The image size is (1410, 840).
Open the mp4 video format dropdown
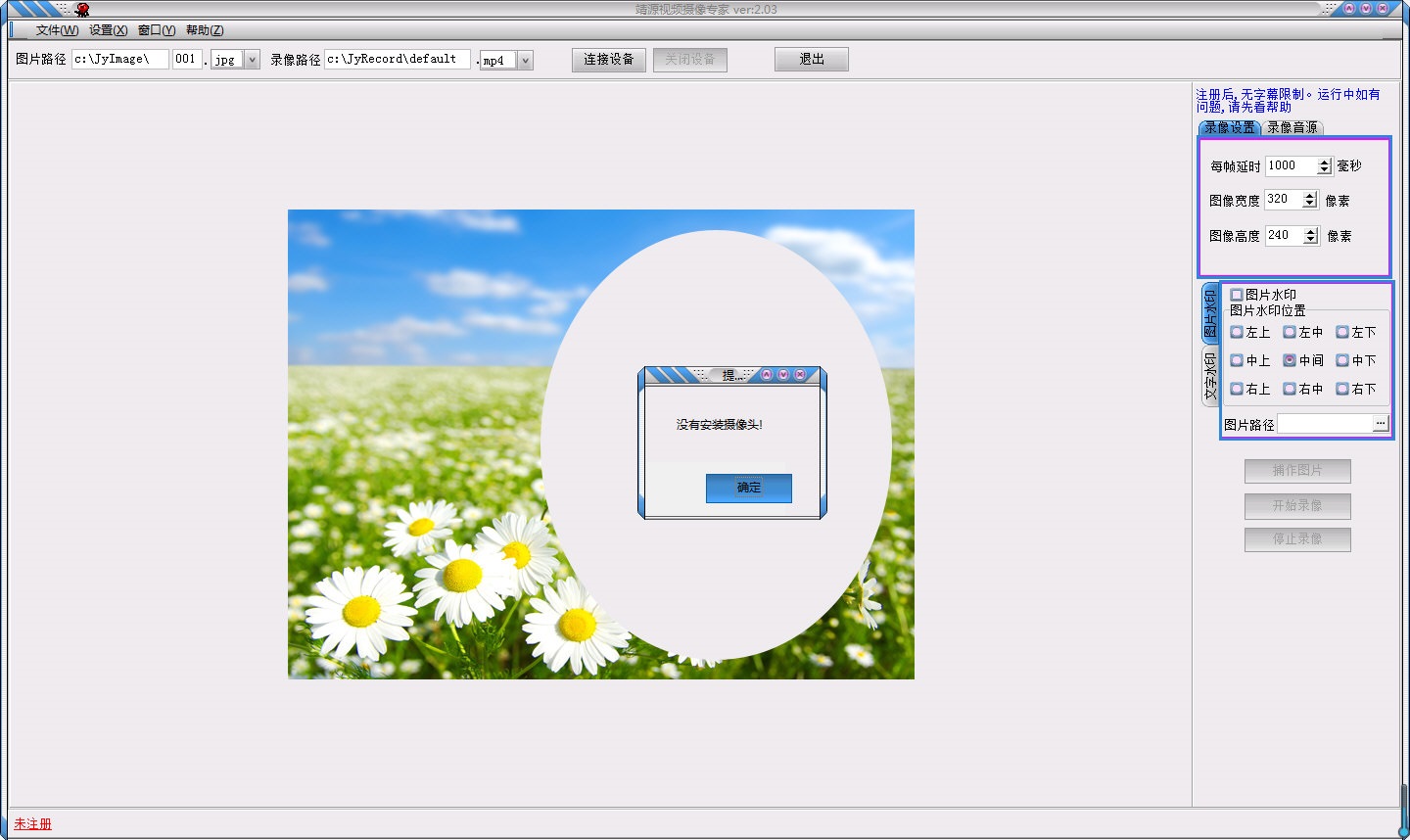pyautogui.click(x=525, y=61)
